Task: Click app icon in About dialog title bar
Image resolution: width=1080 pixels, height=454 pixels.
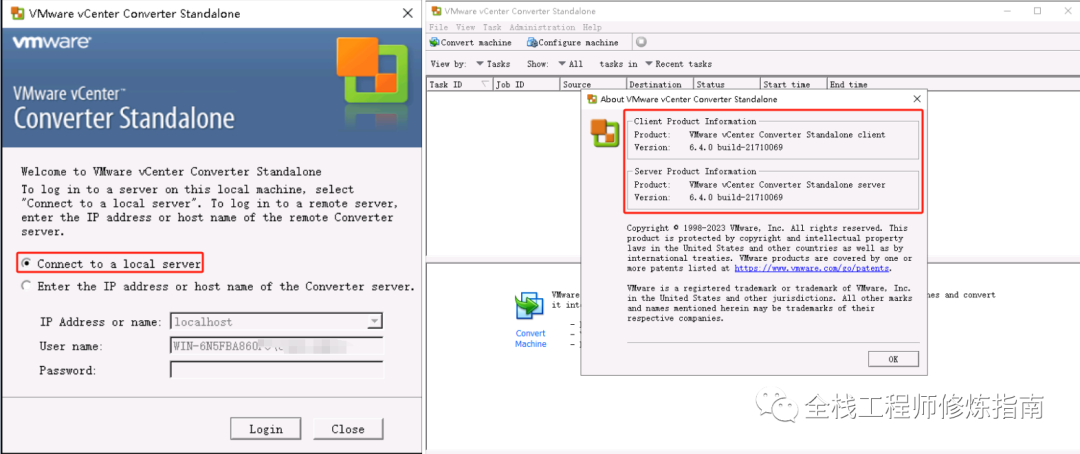Action: point(592,99)
